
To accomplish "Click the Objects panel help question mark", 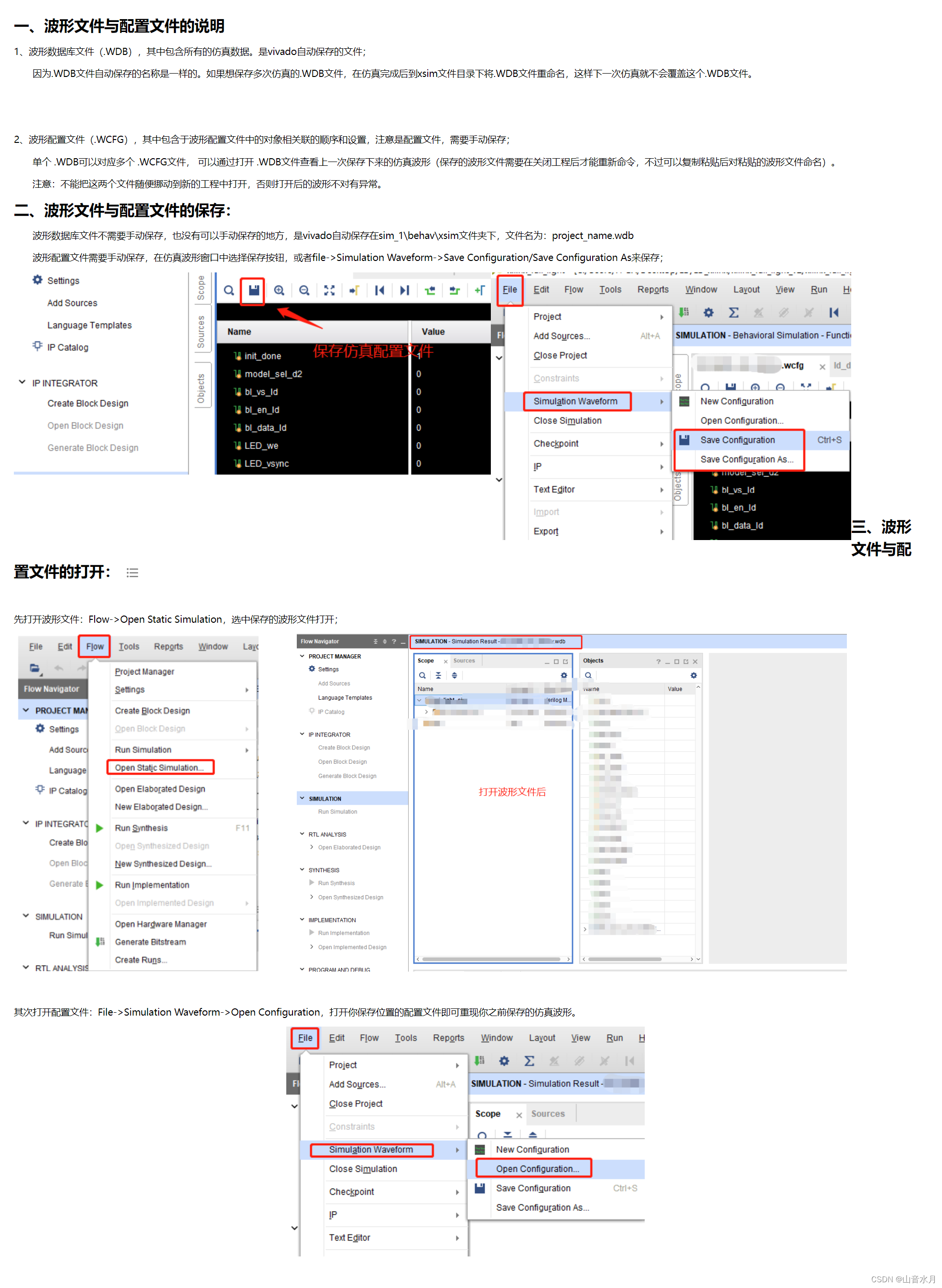I will point(658,661).
